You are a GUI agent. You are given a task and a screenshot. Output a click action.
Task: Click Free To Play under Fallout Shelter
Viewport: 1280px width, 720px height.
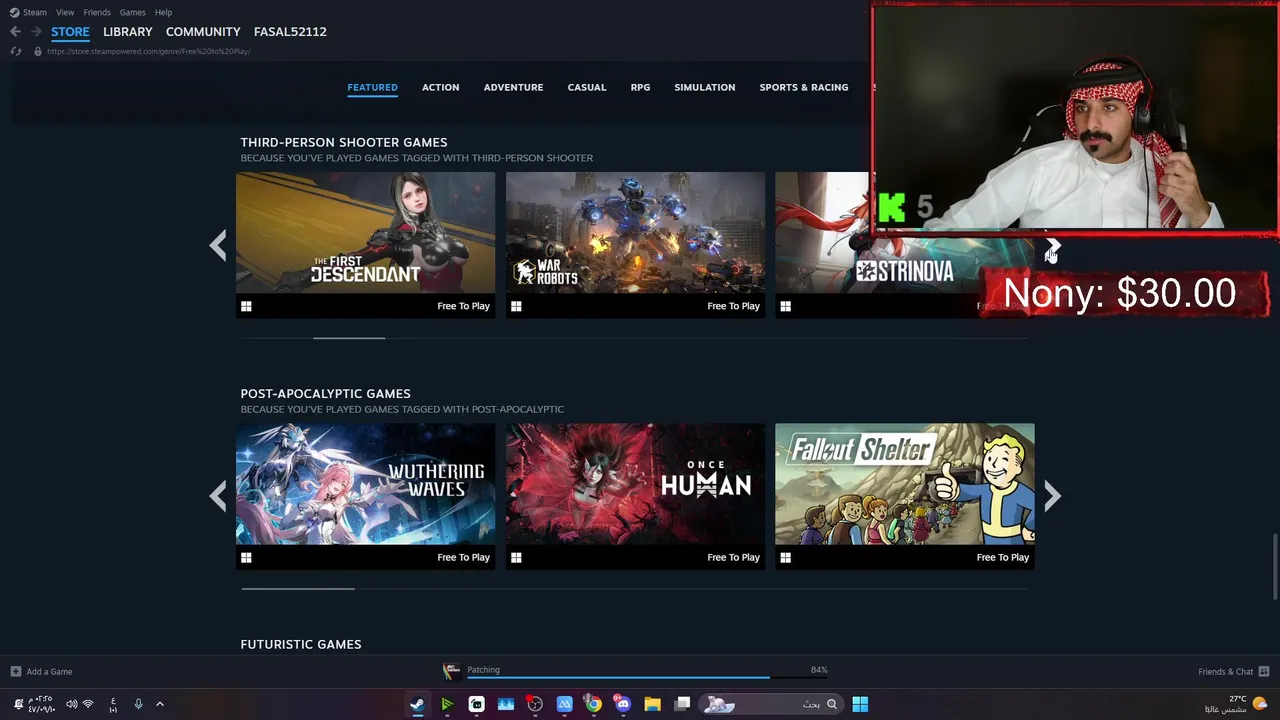click(1003, 557)
